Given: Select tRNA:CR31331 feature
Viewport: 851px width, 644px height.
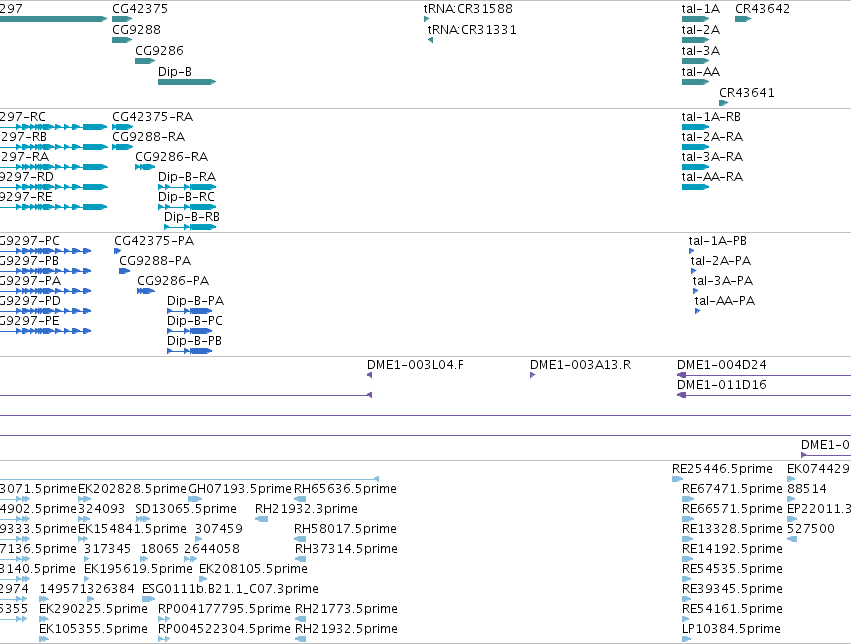Looking at the screenshot, I should 430,40.
